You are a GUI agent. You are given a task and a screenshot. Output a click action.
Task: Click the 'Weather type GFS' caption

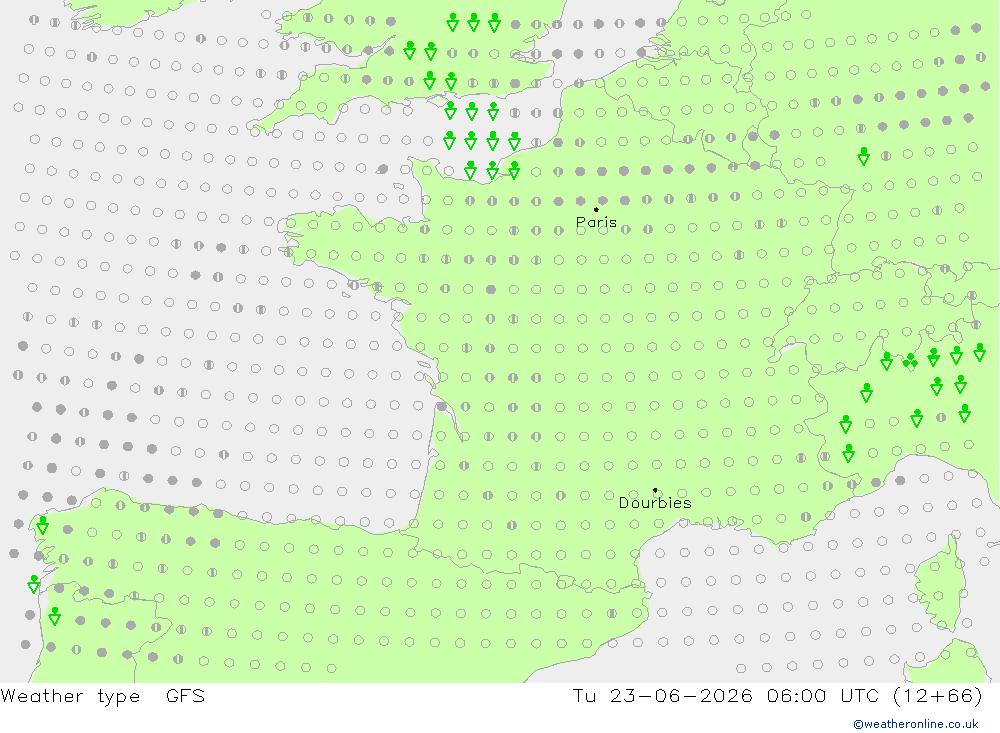tap(103, 696)
